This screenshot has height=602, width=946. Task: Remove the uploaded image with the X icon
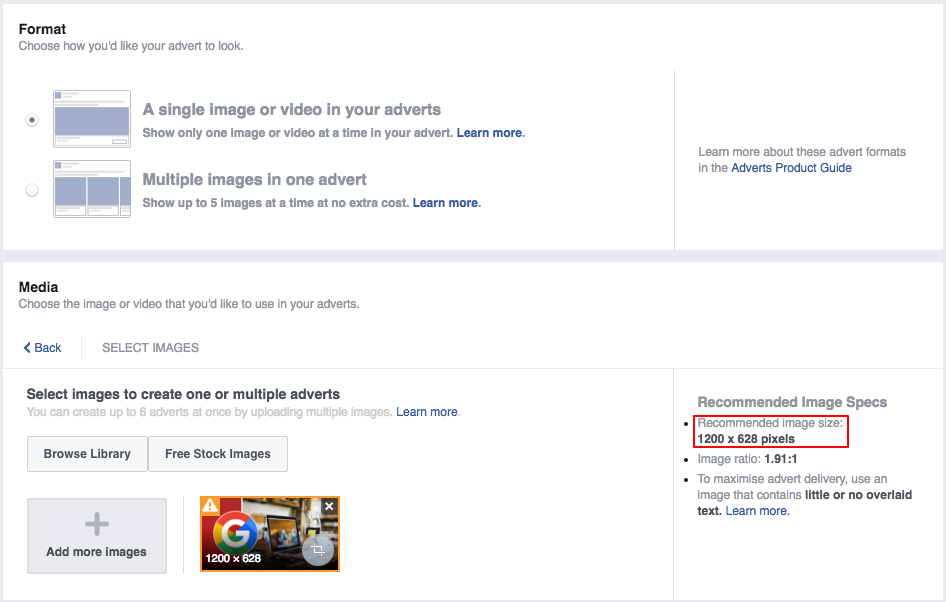[330, 506]
